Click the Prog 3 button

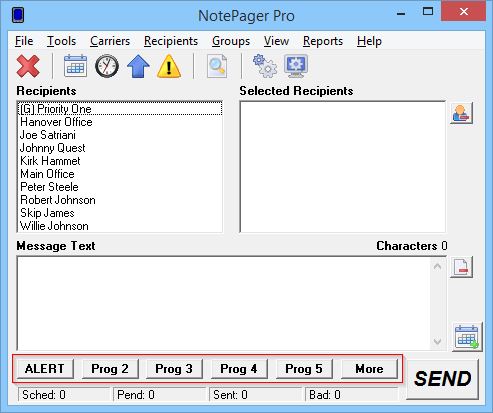(174, 369)
